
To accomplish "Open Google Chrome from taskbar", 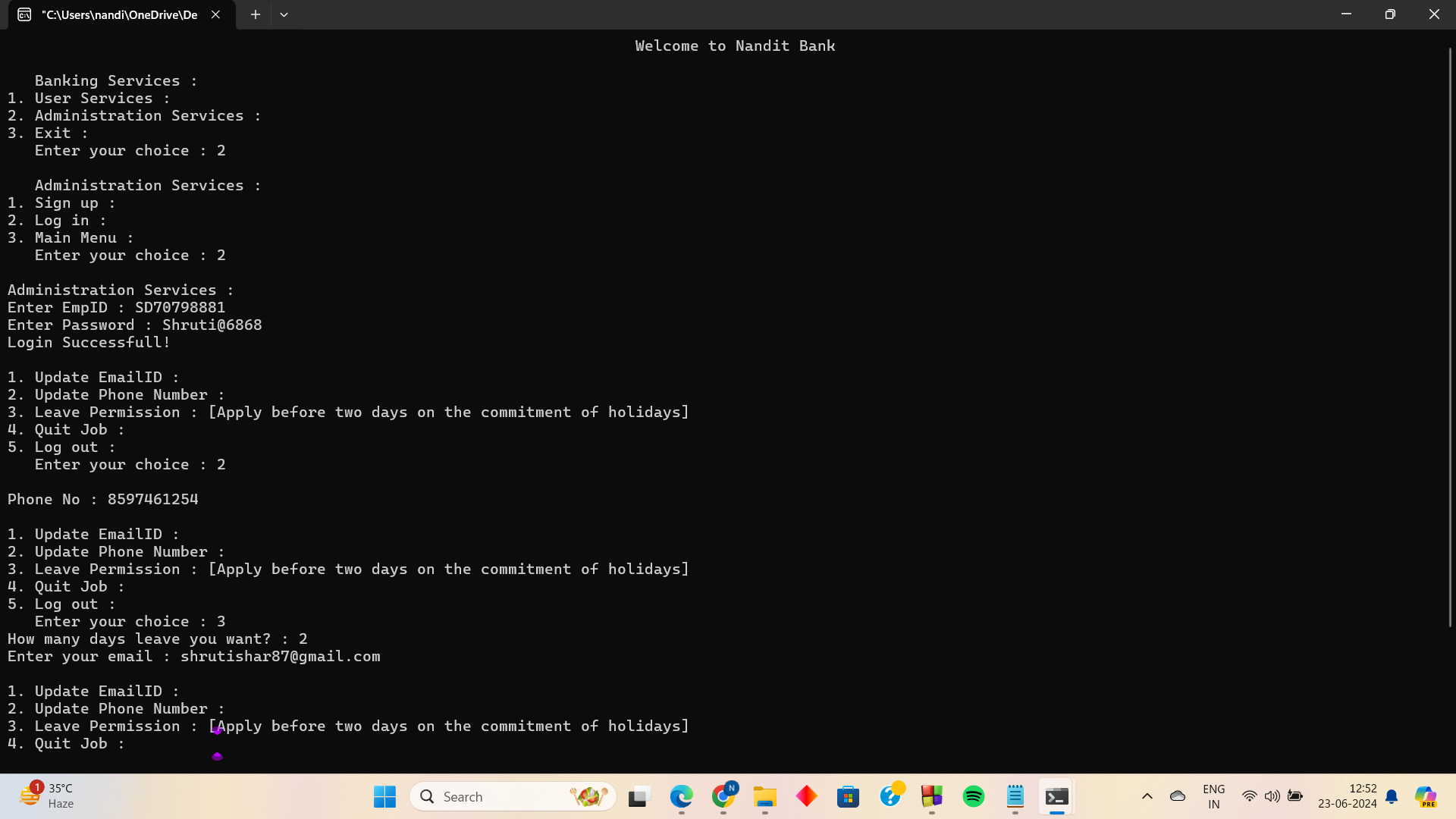I will click(x=723, y=796).
